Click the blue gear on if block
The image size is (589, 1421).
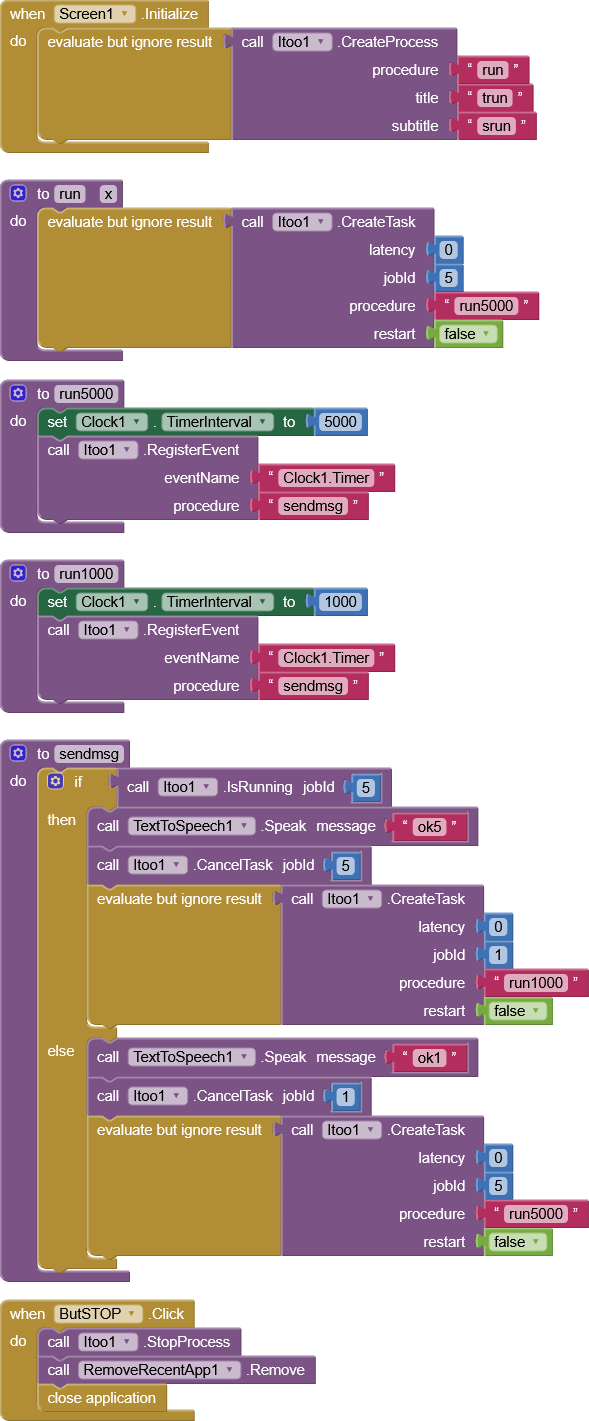click(56, 782)
